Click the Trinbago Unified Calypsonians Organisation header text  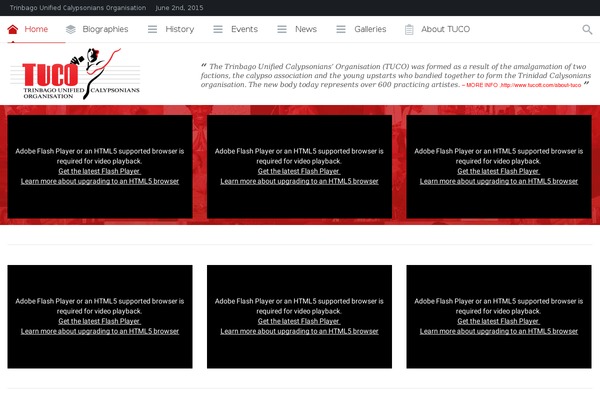click(78, 8)
